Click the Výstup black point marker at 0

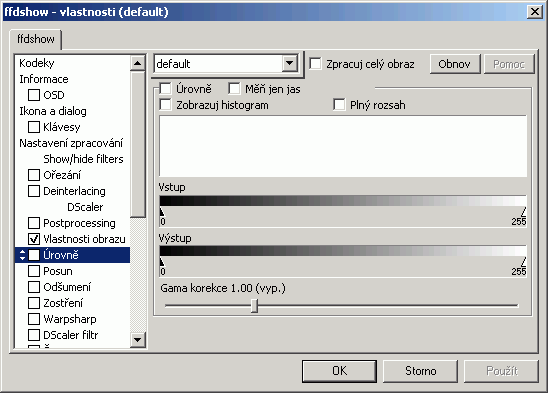tap(162, 262)
